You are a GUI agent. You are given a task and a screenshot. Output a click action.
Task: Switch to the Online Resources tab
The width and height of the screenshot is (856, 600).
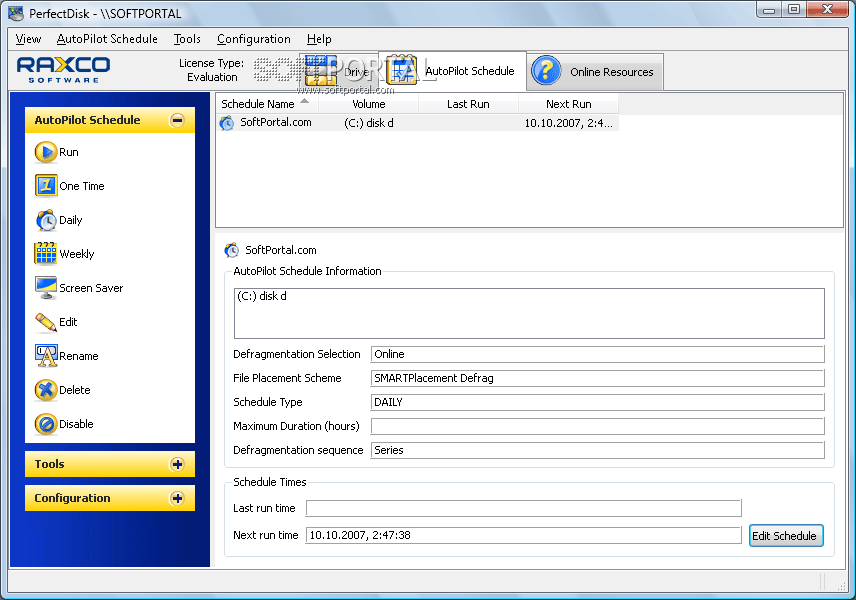(596, 72)
